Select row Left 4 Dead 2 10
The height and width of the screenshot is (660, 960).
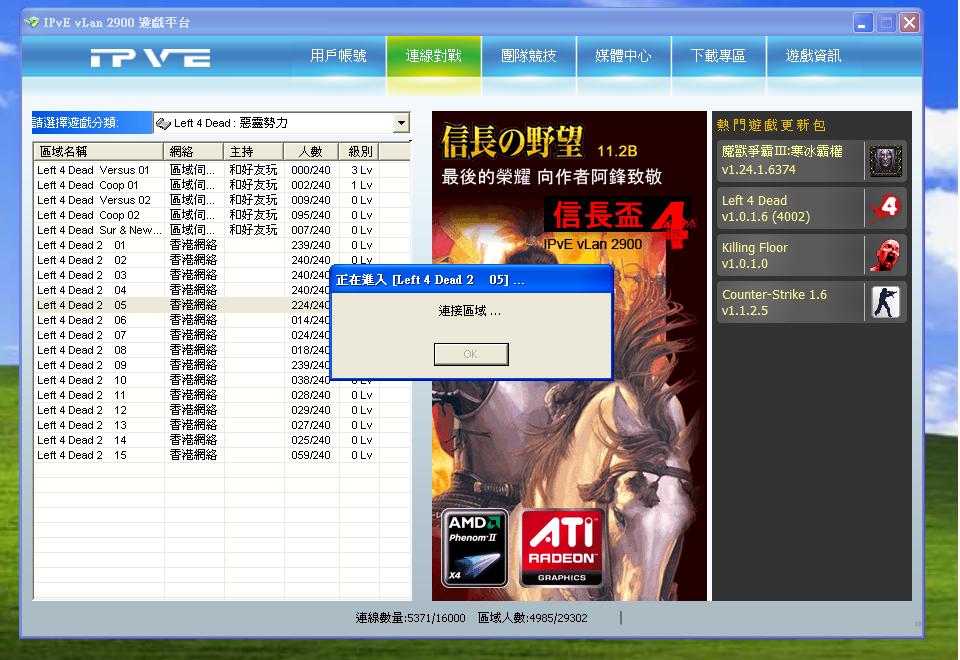[184, 380]
